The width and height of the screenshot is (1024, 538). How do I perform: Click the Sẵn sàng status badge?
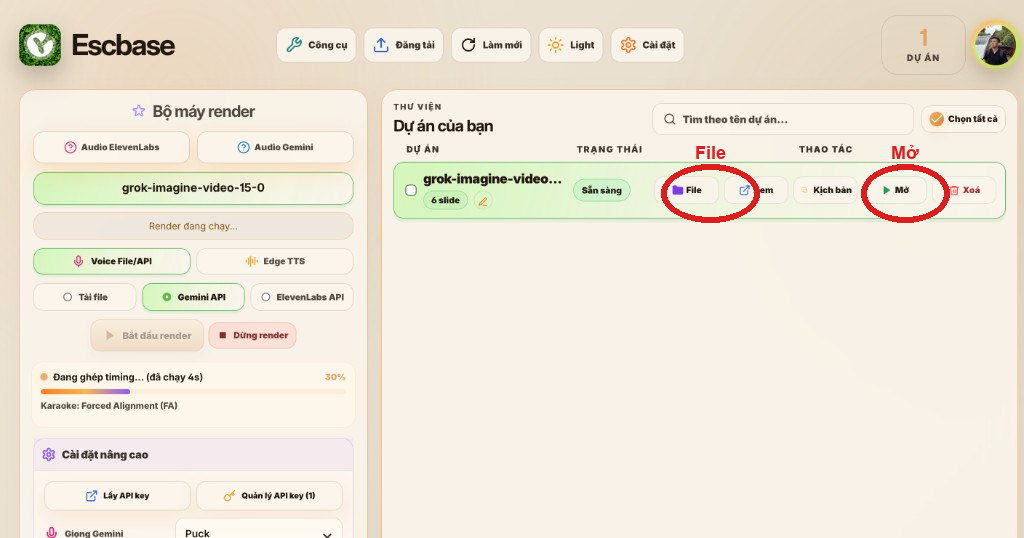(601, 191)
